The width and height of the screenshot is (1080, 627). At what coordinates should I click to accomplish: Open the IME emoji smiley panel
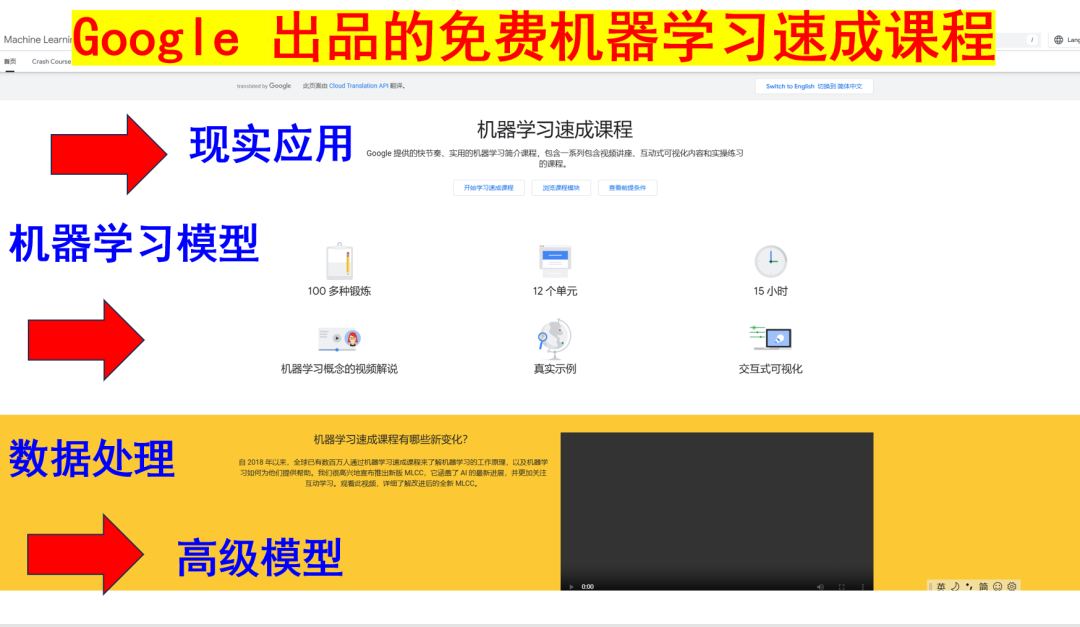(x=997, y=587)
